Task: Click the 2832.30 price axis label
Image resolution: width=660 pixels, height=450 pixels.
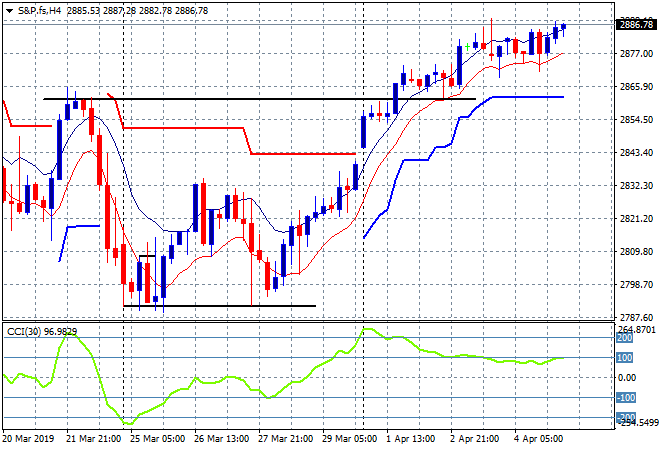Action: pos(637,186)
